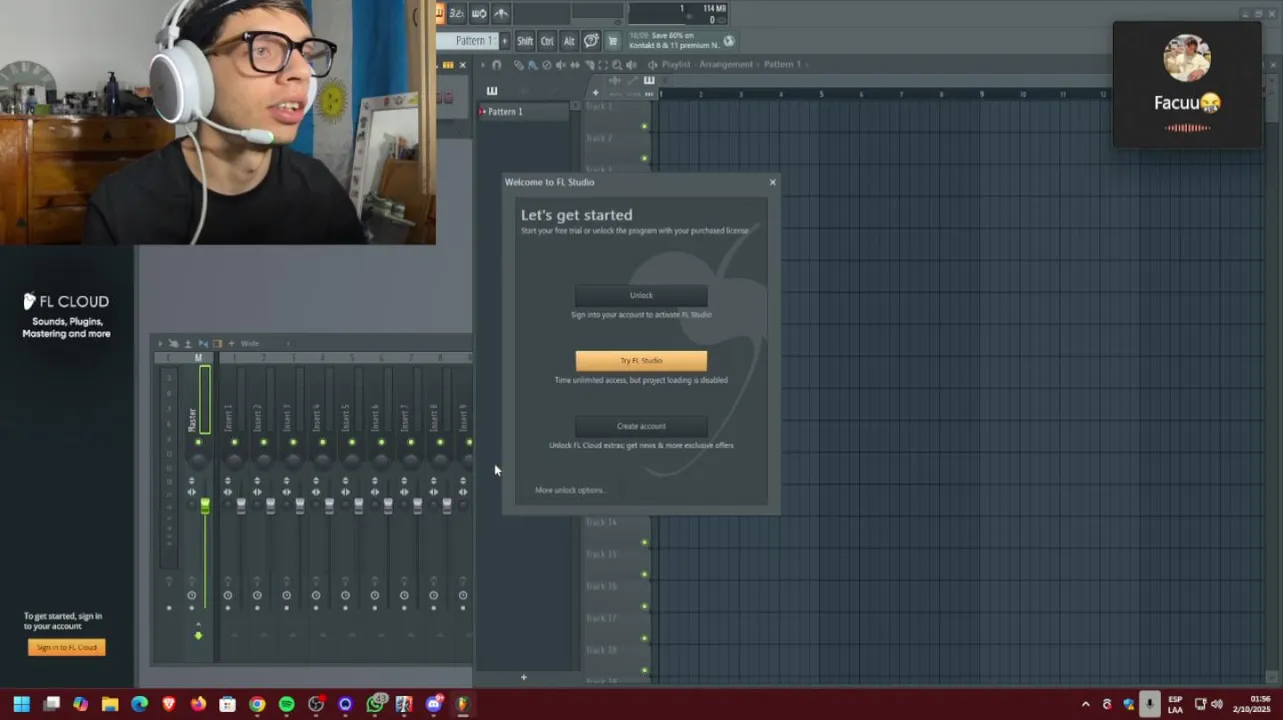Click Sign in to FL Cloud button

tap(66, 647)
